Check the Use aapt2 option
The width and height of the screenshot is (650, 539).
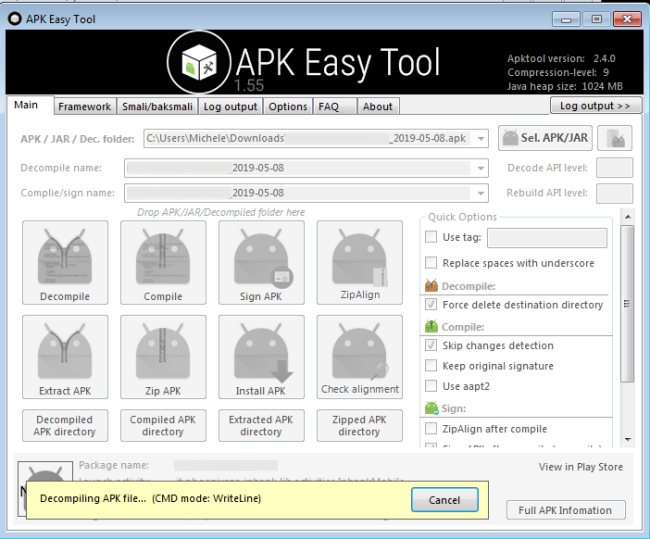click(x=431, y=386)
